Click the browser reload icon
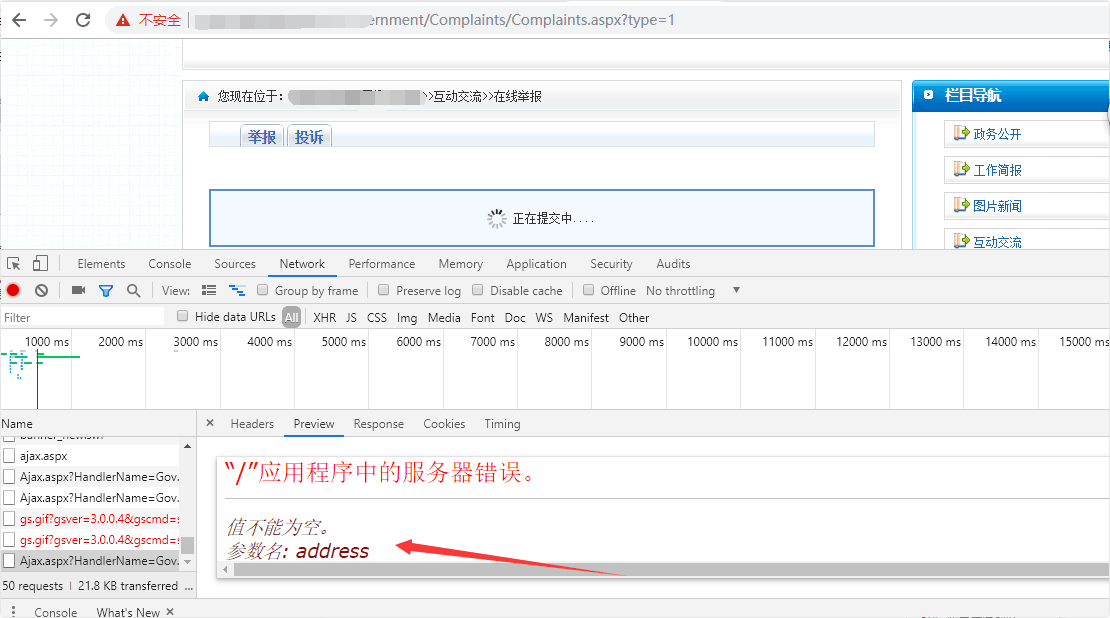 click(83, 20)
